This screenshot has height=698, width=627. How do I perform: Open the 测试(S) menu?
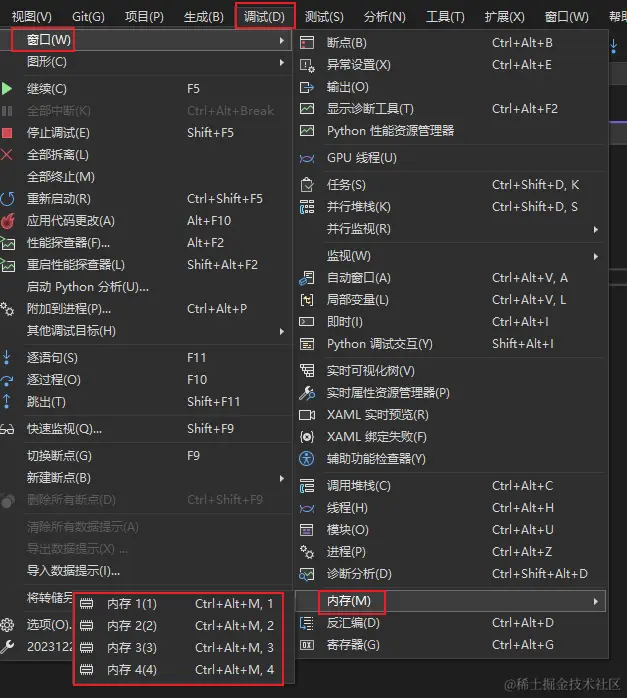pos(324,17)
